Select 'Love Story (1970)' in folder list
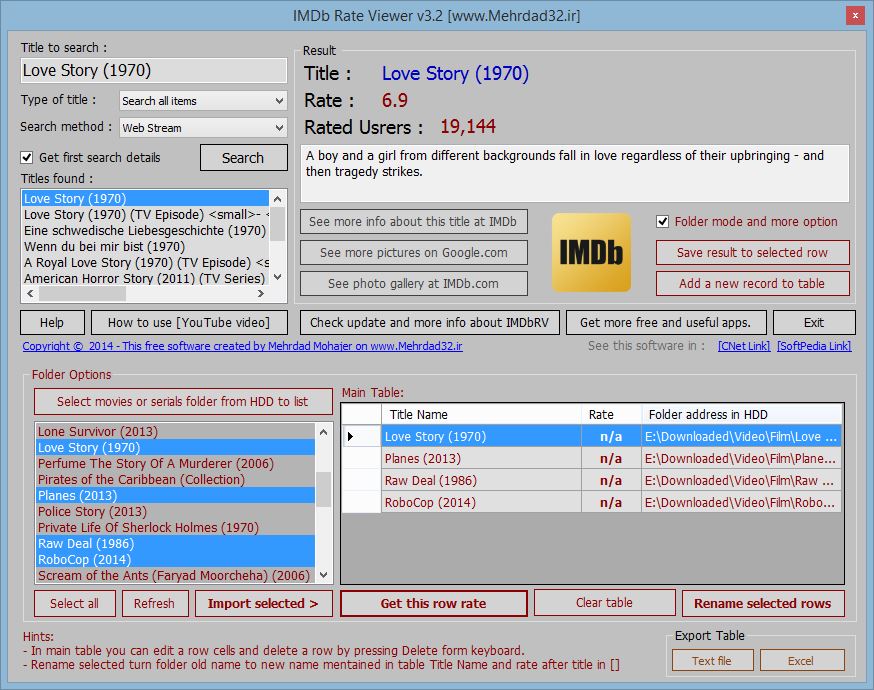The height and width of the screenshot is (690, 874). coord(176,448)
